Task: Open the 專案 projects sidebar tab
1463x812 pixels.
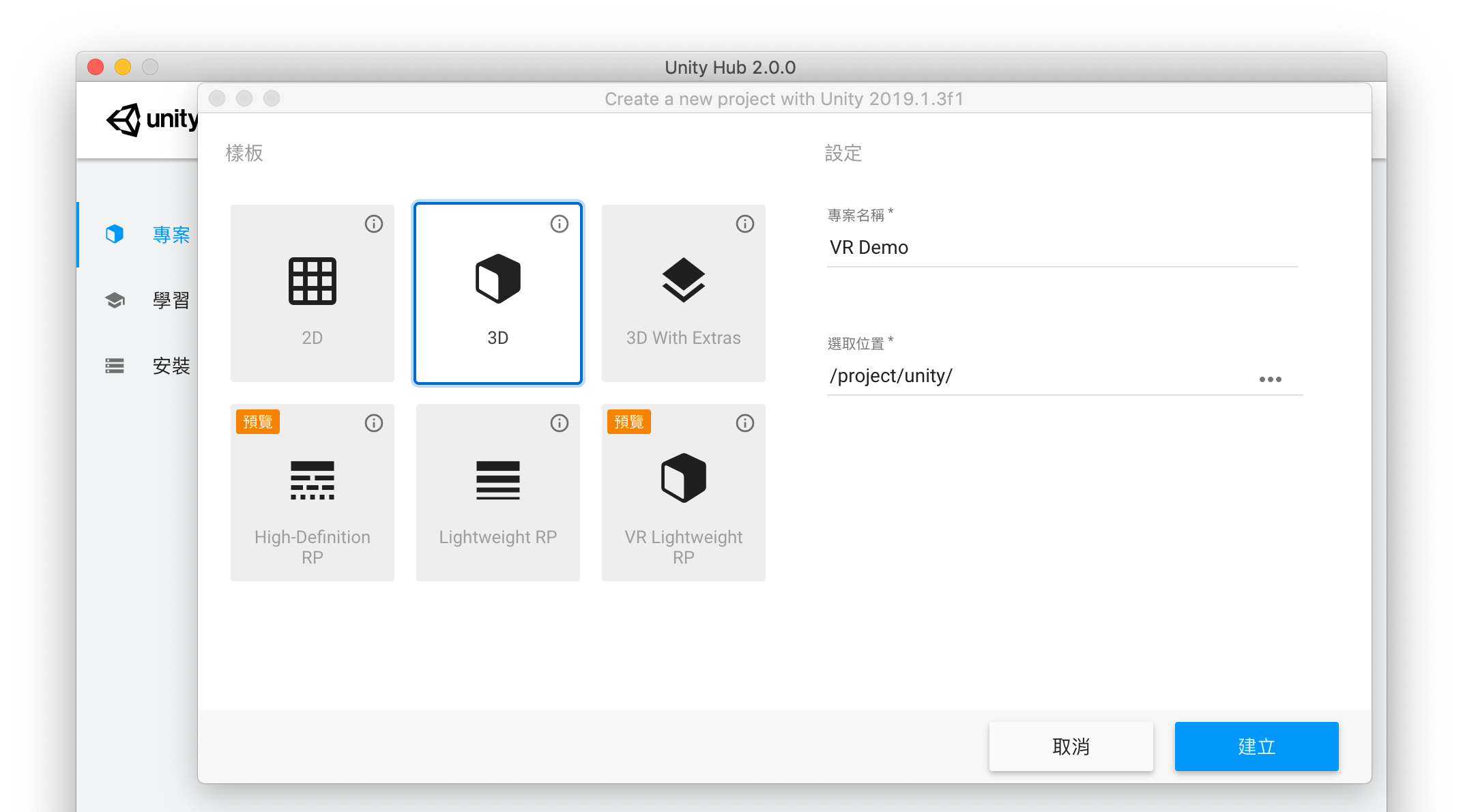Action: click(139, 235)
